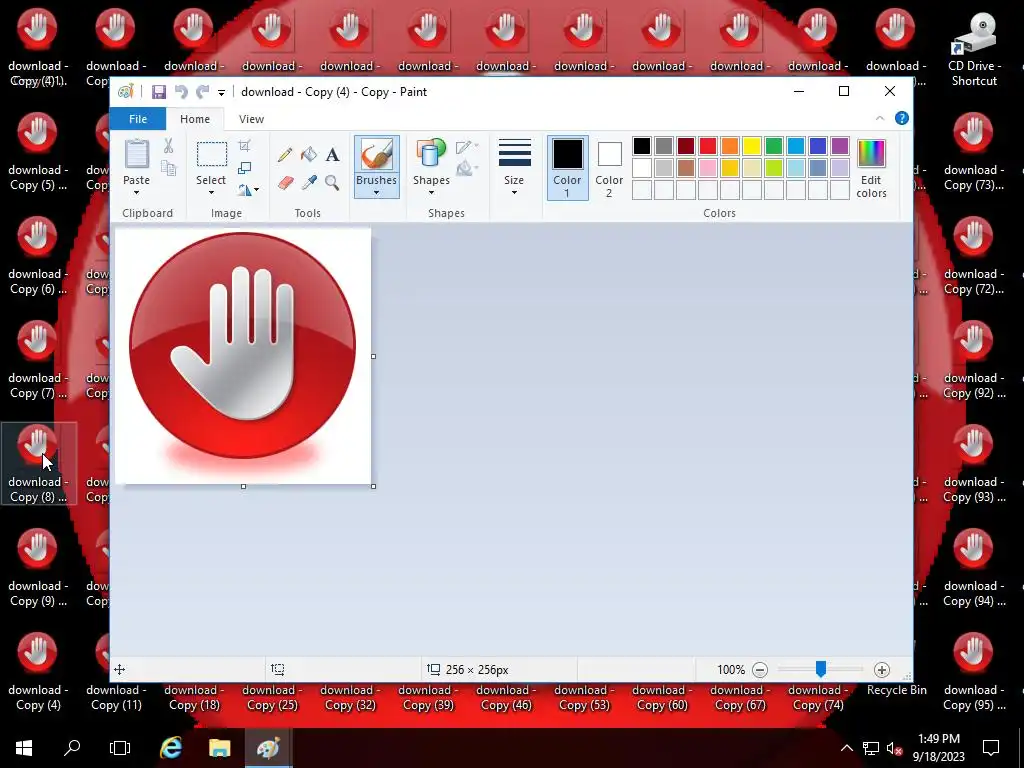
Task: Click the taskbar clock showing 1:49 PM
Action: [x=938, y=748]
